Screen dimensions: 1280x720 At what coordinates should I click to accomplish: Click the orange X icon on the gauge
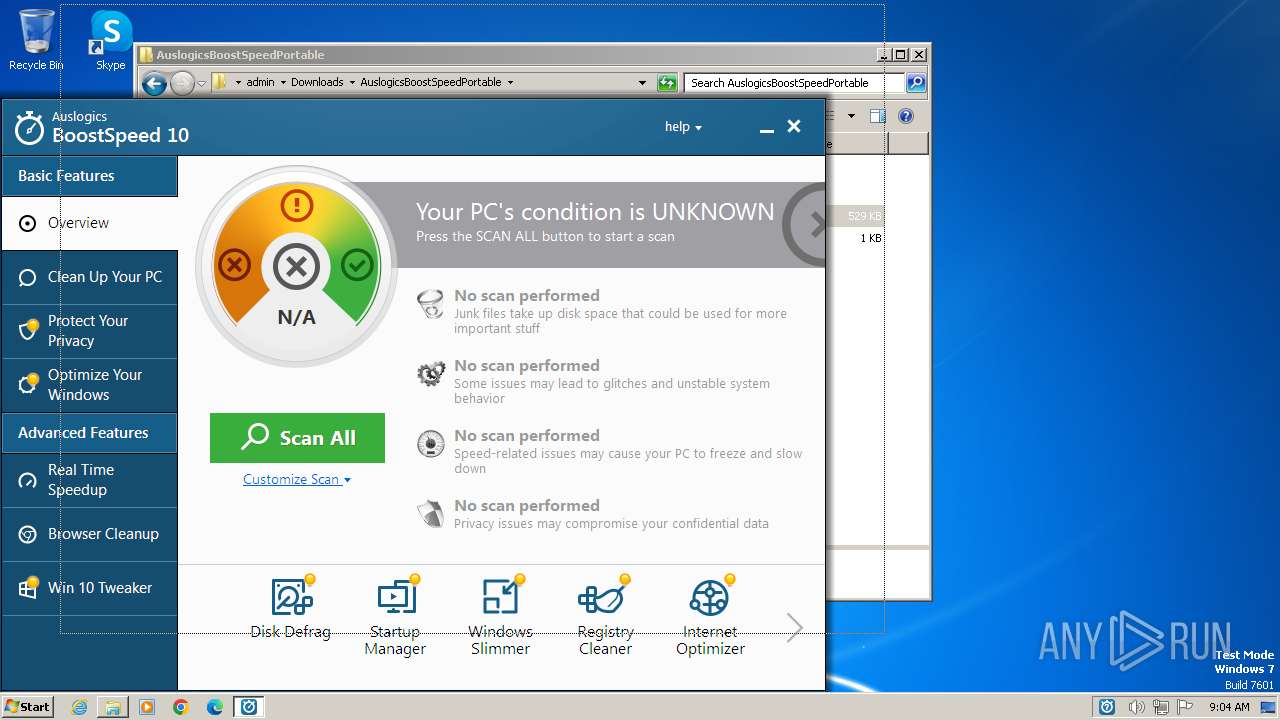pyautogui.click(x=234, y=265)
